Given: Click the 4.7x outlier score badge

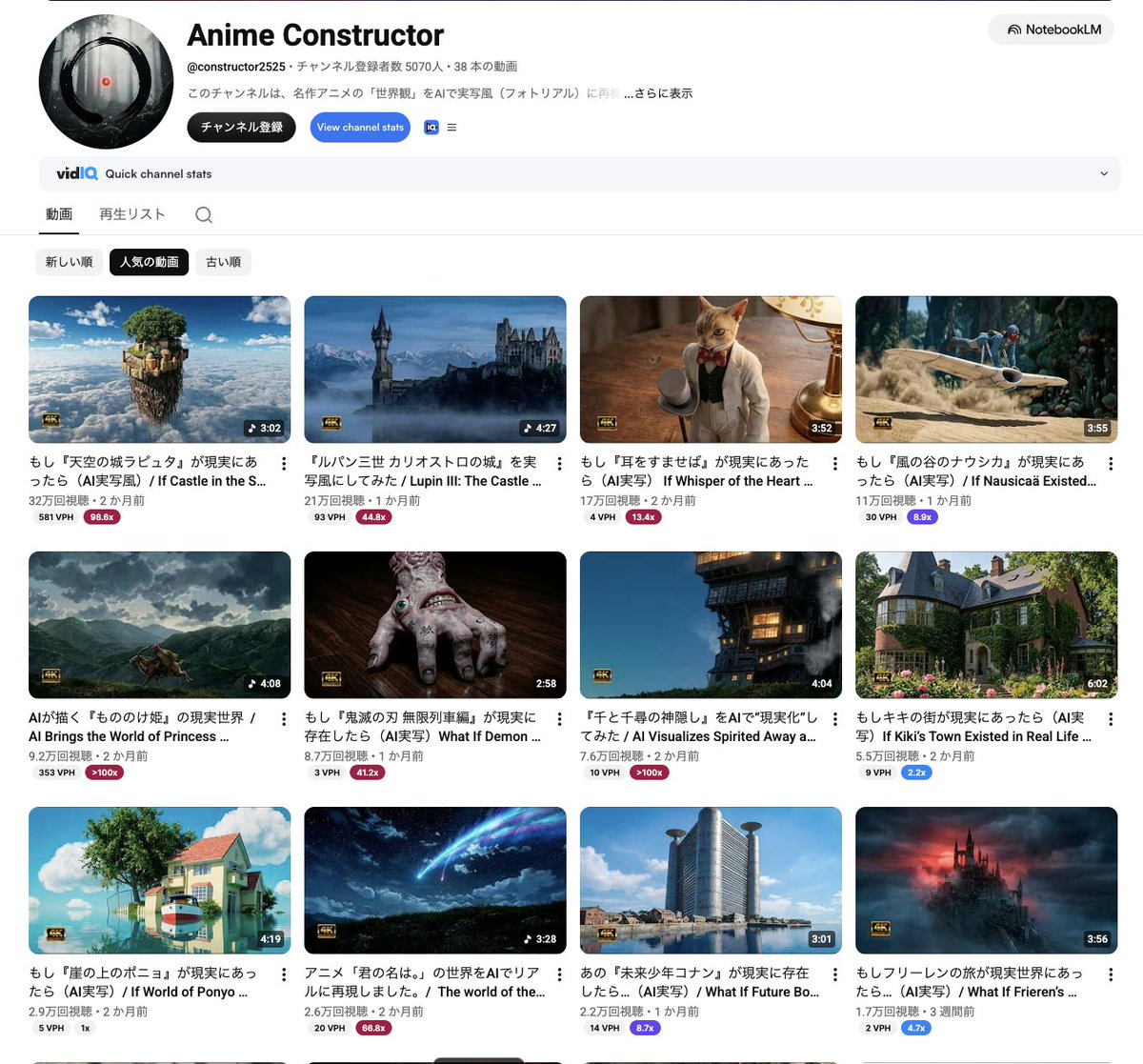Looking at the screenshot, I should coord(916,1028).
